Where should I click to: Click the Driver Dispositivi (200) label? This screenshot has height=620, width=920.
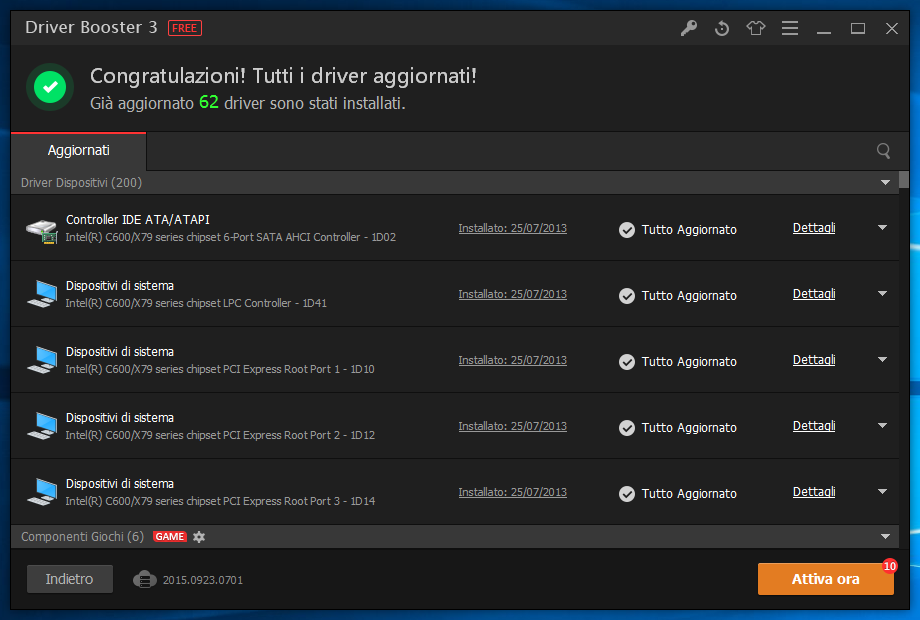[x=82, y=183]
